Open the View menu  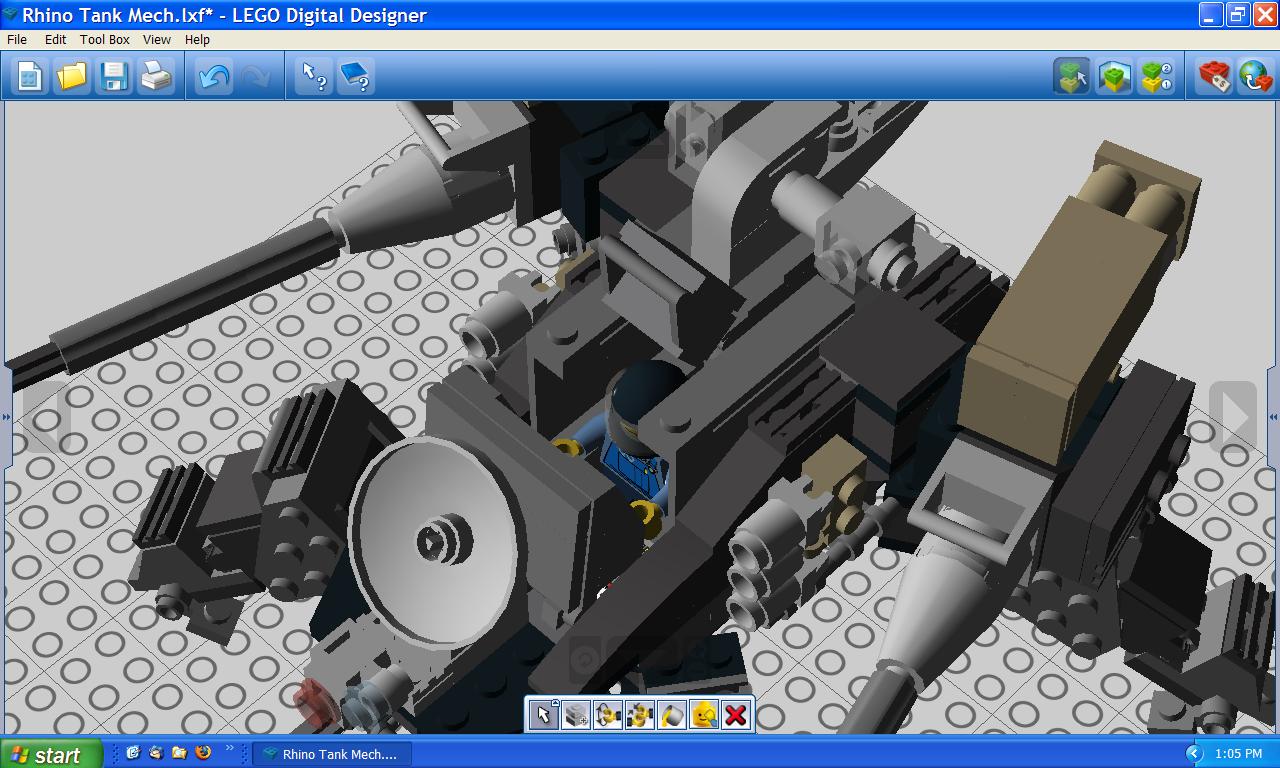[157, 39]
